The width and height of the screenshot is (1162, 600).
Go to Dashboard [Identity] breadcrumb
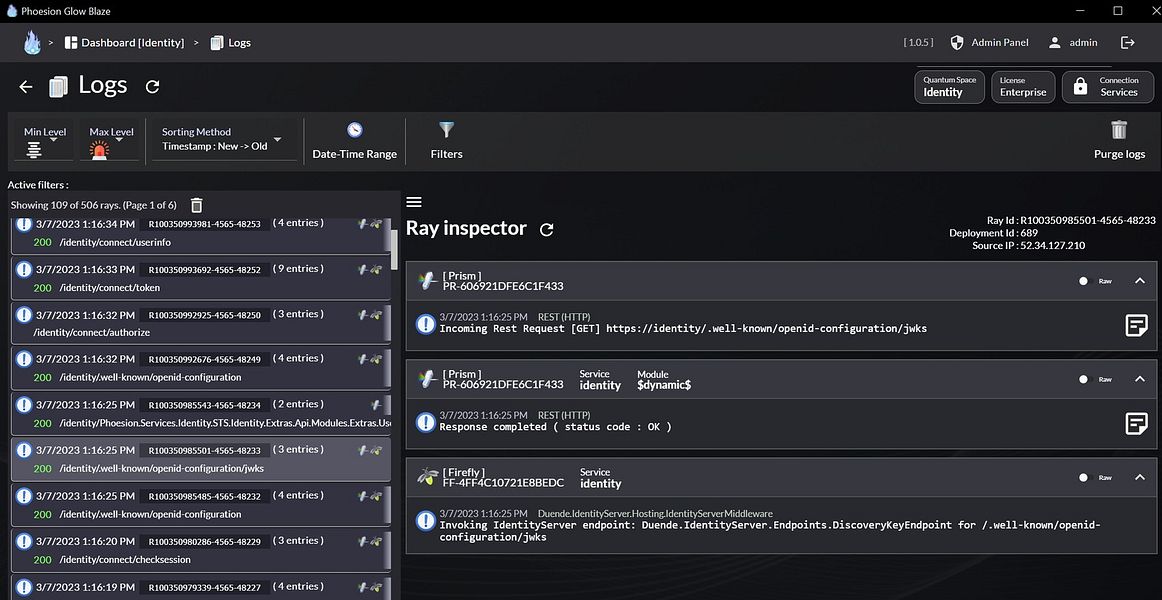(x=124, y=43)
